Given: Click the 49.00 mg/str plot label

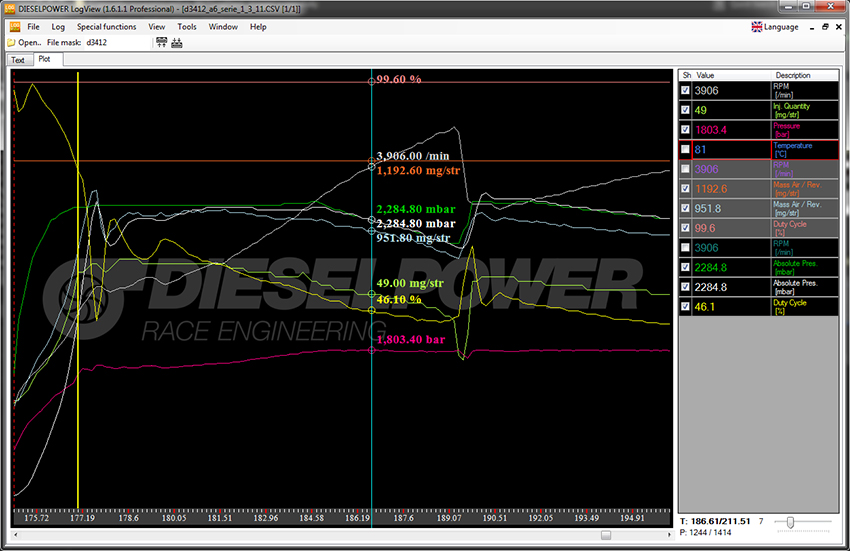Looking at the screenshot, I should (410, 283).
